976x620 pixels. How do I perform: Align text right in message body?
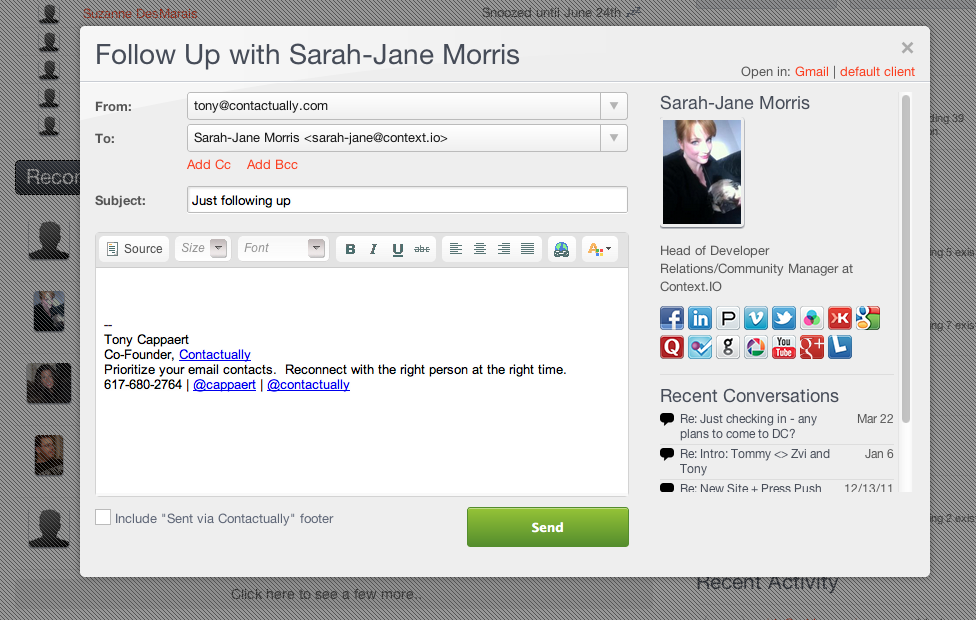click(504, 249)
